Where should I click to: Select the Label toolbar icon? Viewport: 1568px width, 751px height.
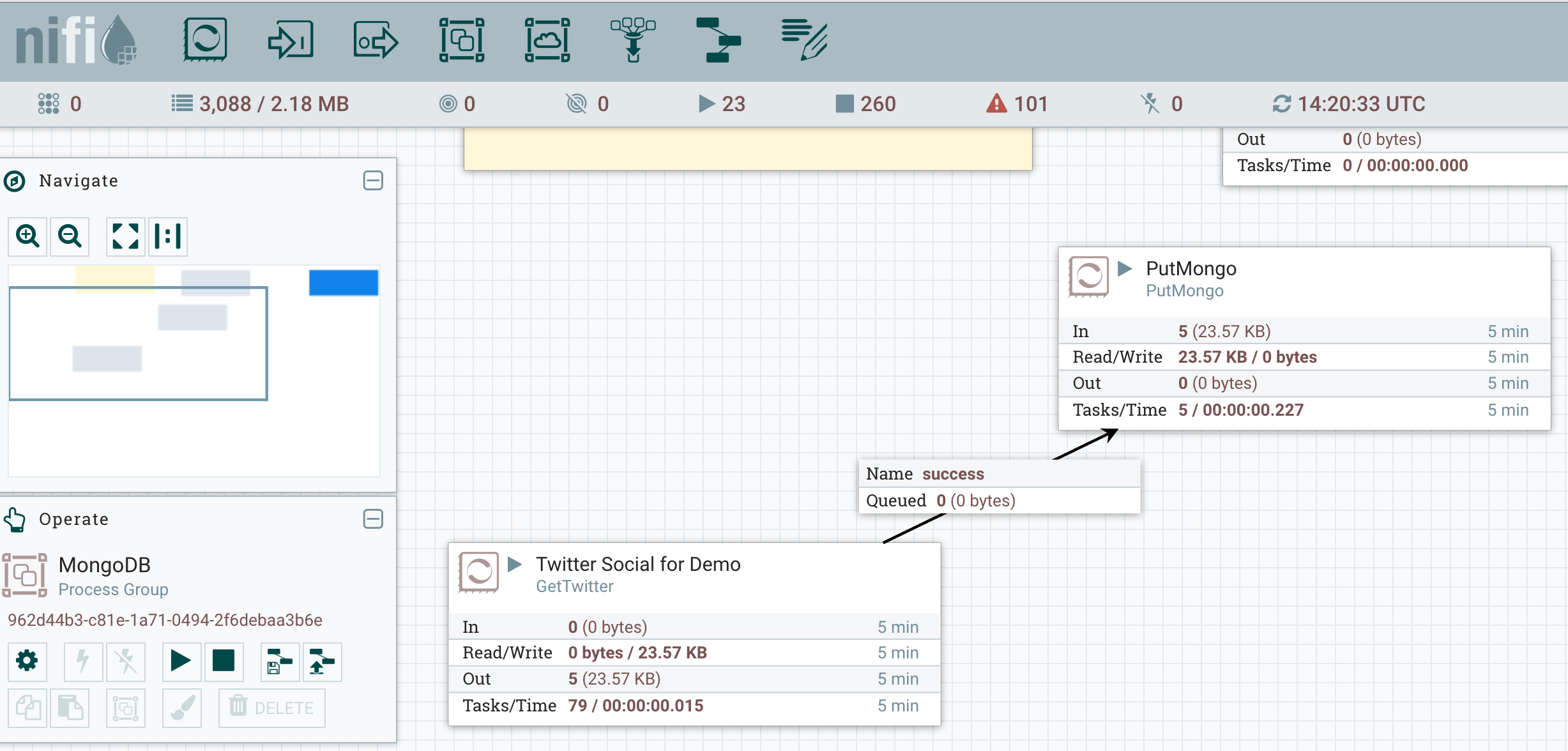(804, 40)
